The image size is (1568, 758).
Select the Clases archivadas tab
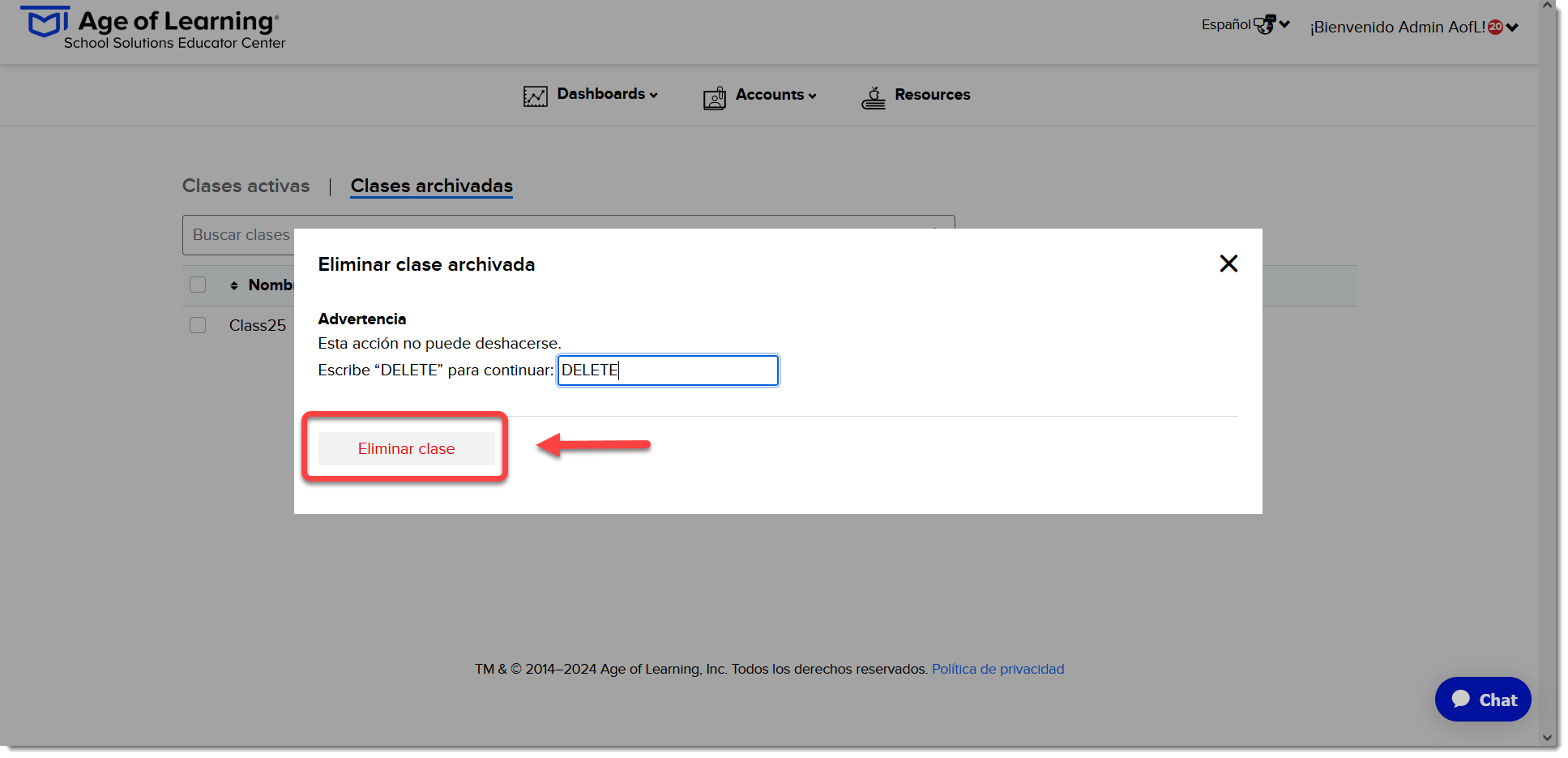pos(432,186)
